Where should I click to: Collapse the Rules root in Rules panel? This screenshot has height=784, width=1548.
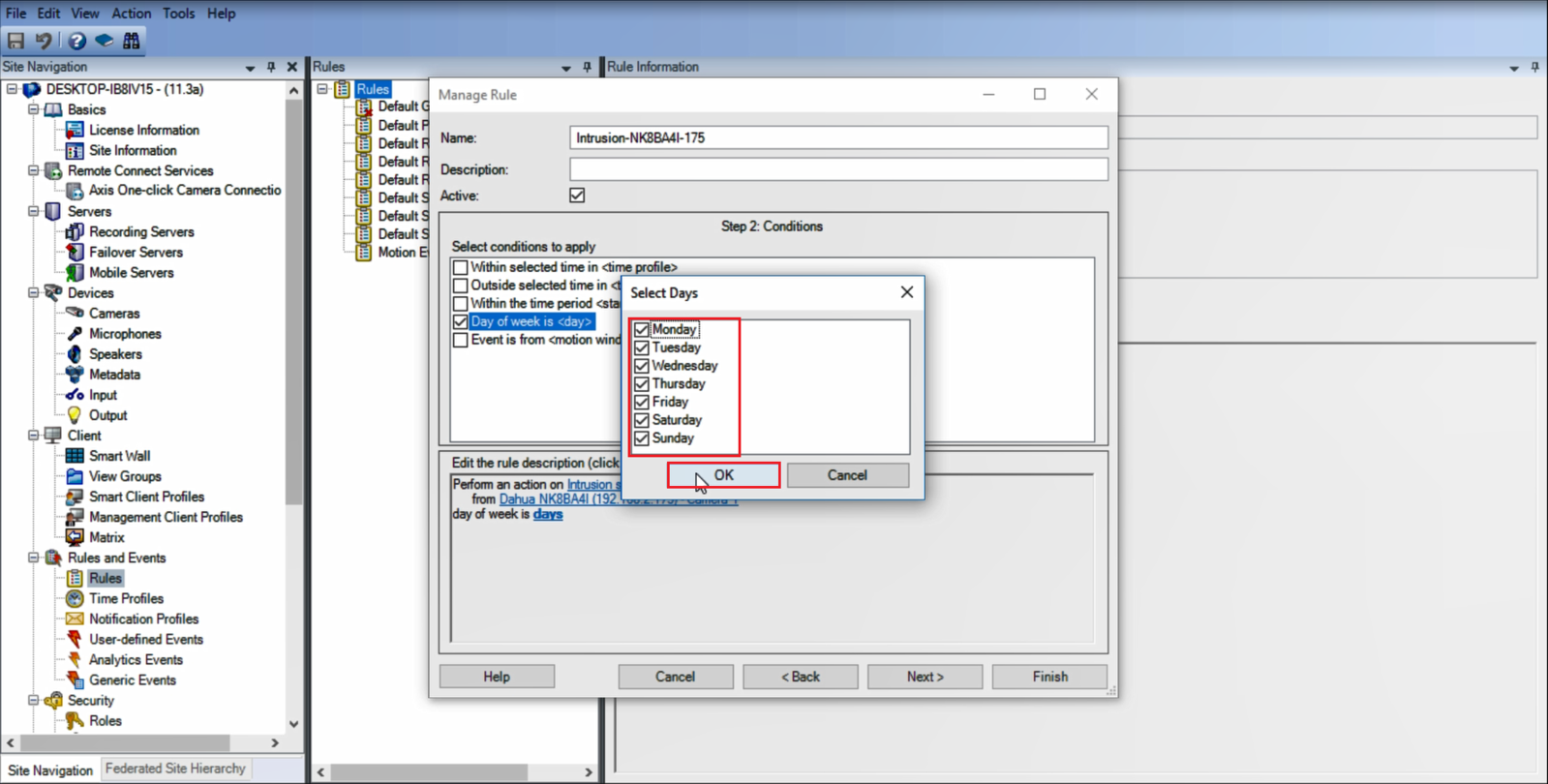[x=322, y=89]
